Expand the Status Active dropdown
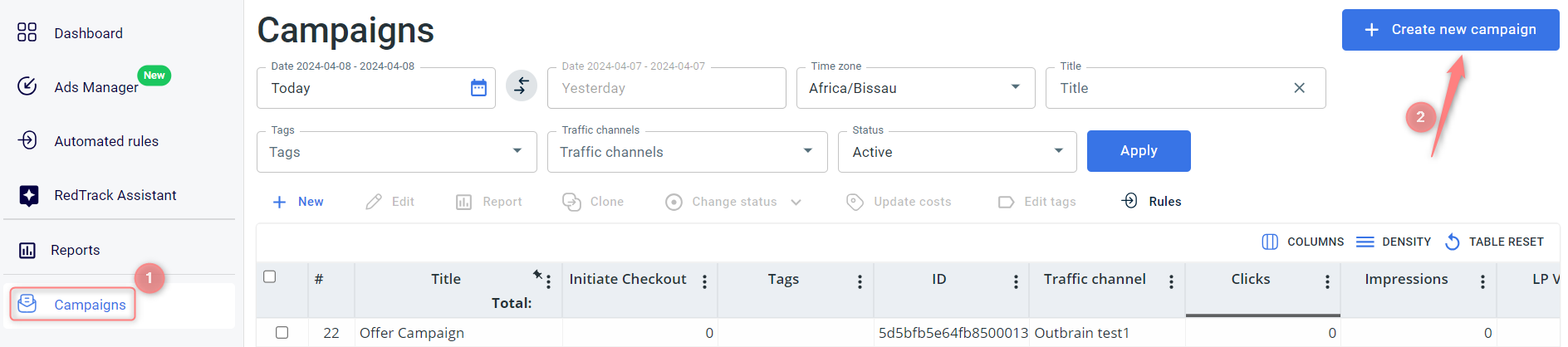This screenshot has height=347, width=1568. (x=1058, y=151)
